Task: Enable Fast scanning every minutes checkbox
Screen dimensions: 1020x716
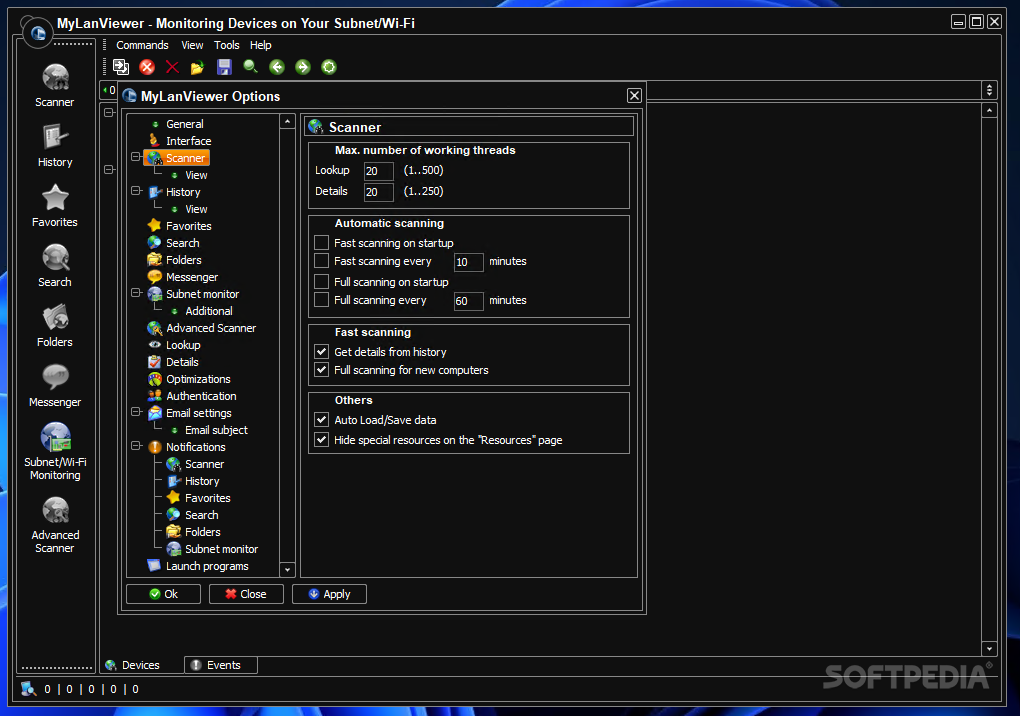Action: point(321,261)
